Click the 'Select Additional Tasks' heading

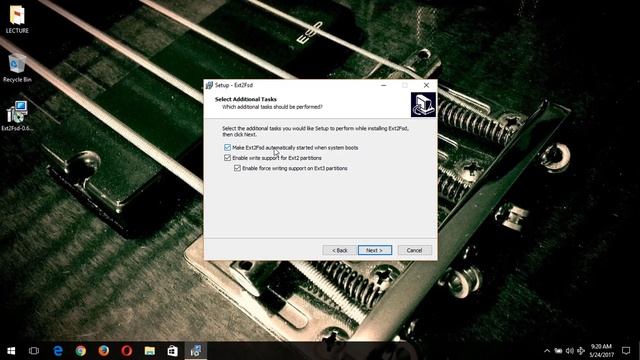(246, 99)
